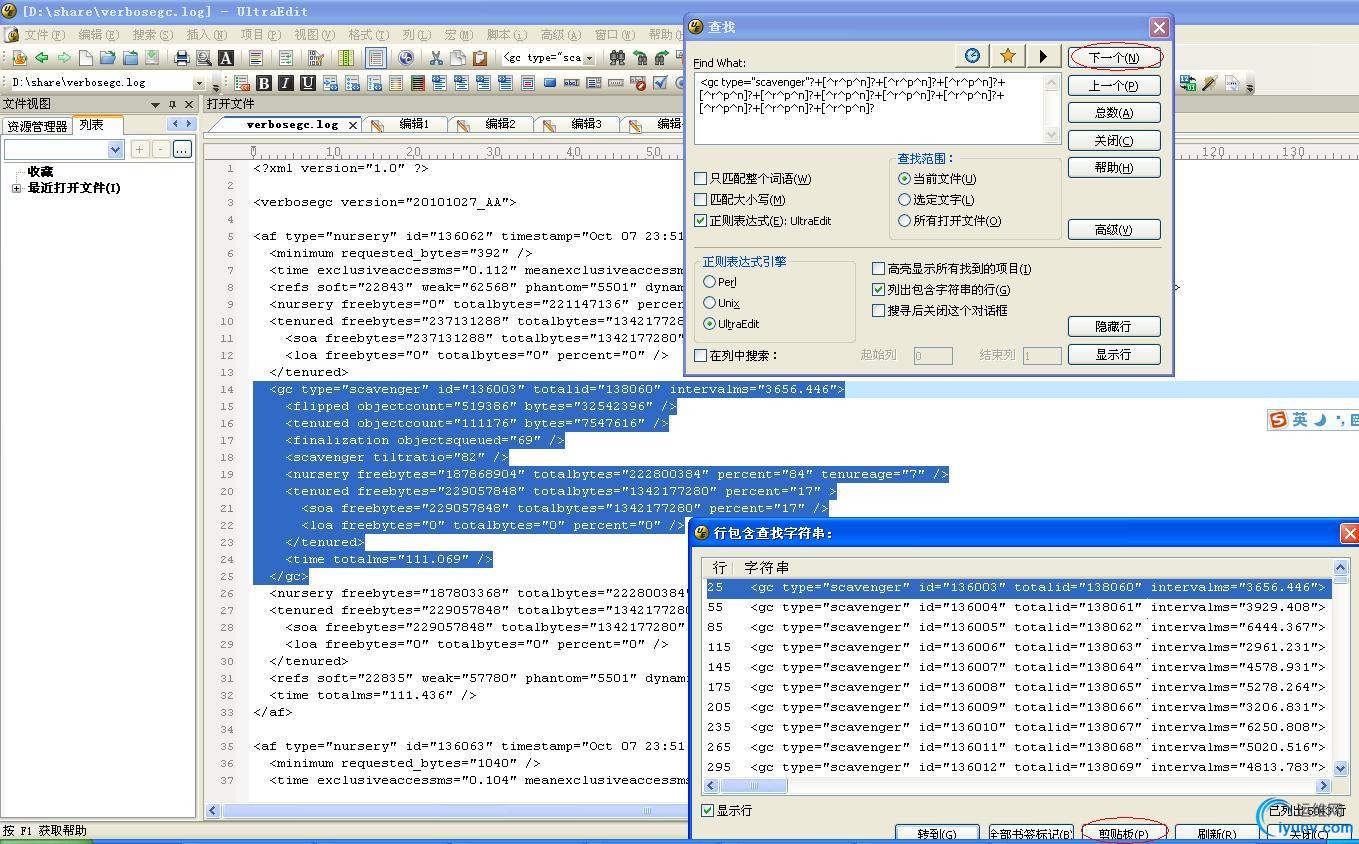This screenshot has width=1359, height=844.
Task: Click the favorites star icon in Find dialog
Action: coord(1007,56)
